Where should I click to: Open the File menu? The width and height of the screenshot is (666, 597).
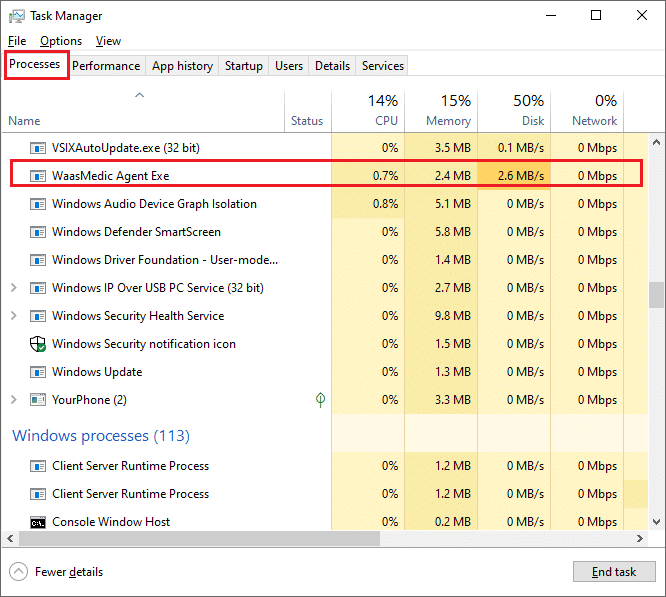pyautogui.click(x=17, y=41)
